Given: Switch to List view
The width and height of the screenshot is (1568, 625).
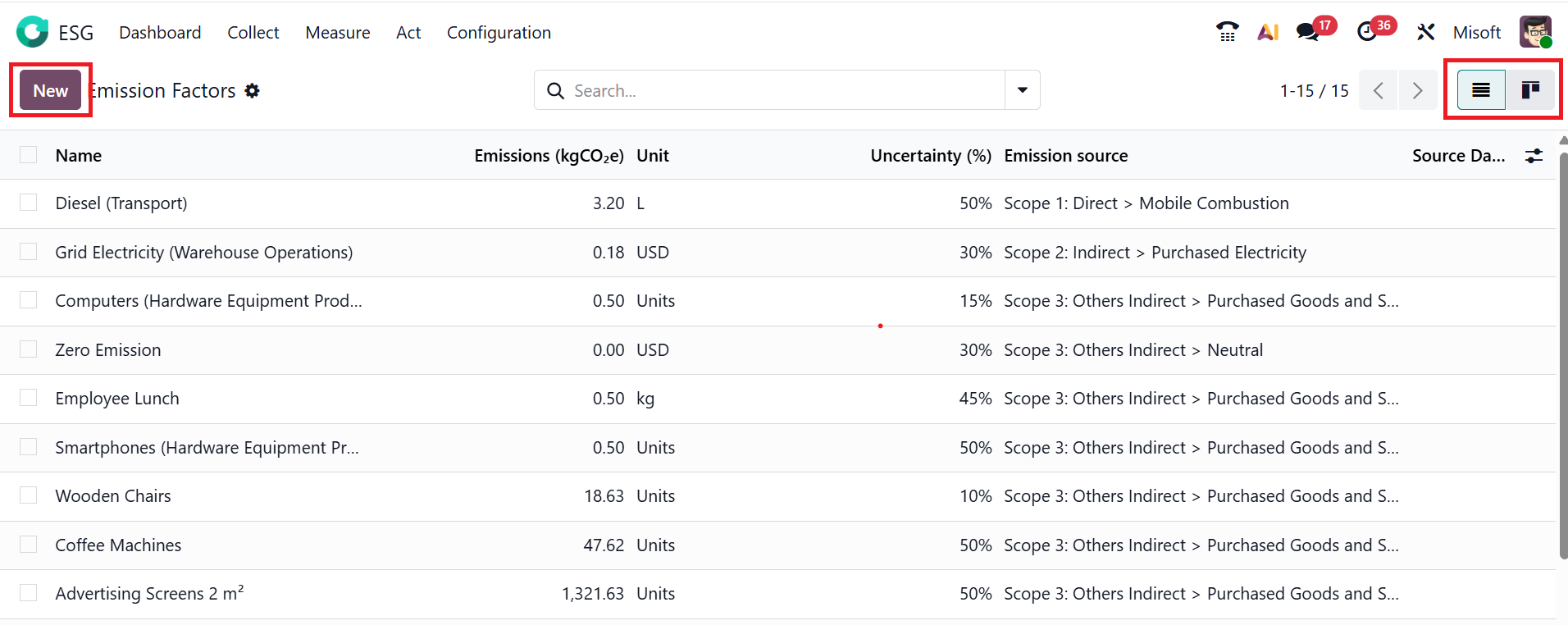Looking at the screenshot, I should point(1481,90).
